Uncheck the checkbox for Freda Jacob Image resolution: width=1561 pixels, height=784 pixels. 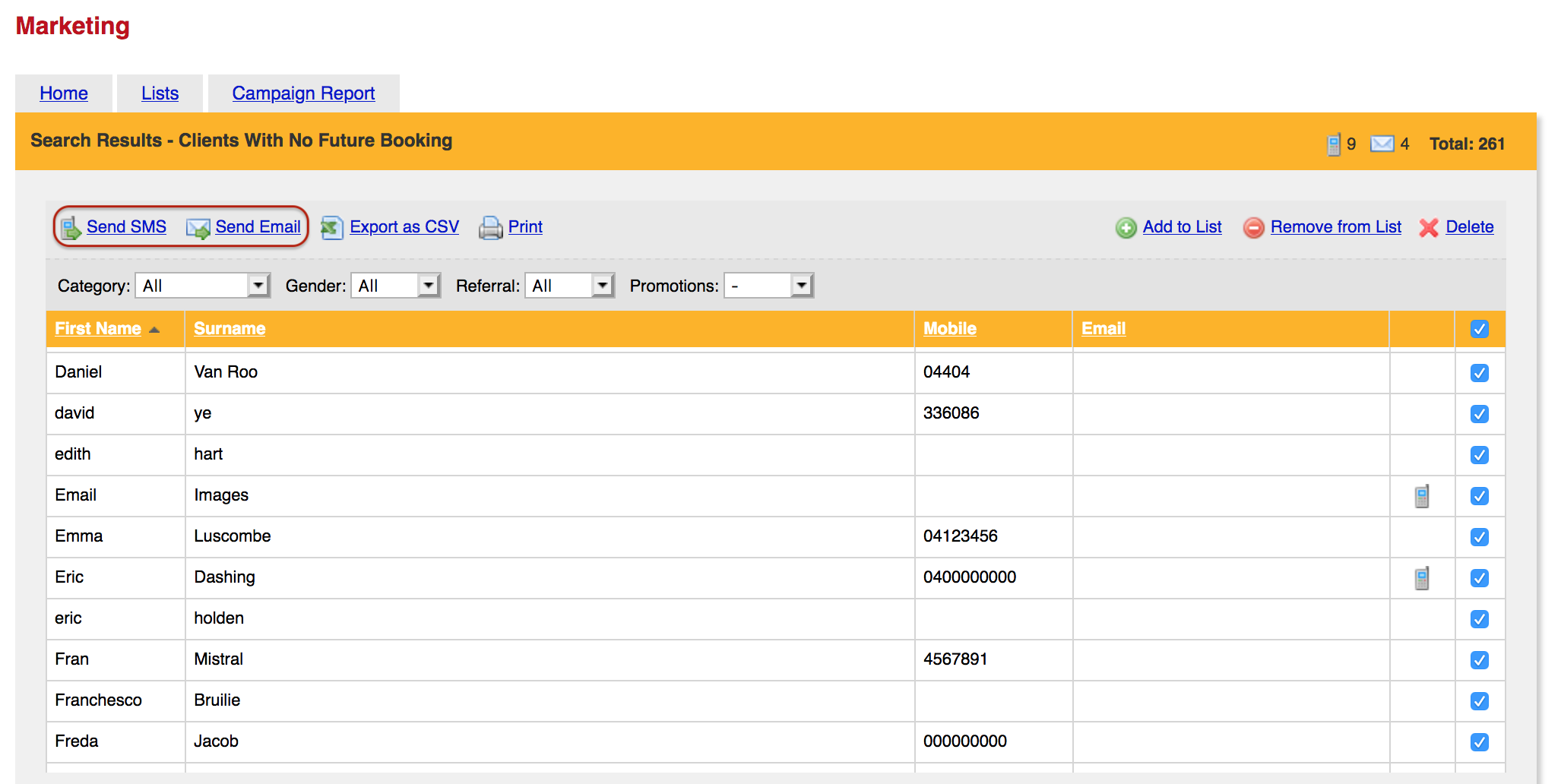1480,742
